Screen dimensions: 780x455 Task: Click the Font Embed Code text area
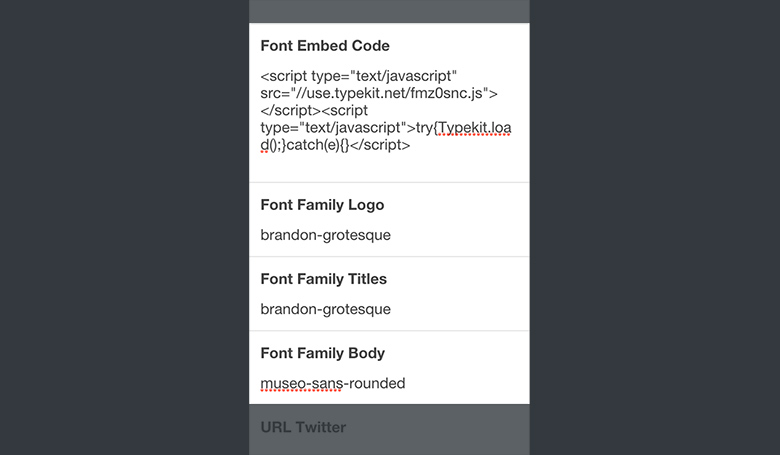click(386, 110)
